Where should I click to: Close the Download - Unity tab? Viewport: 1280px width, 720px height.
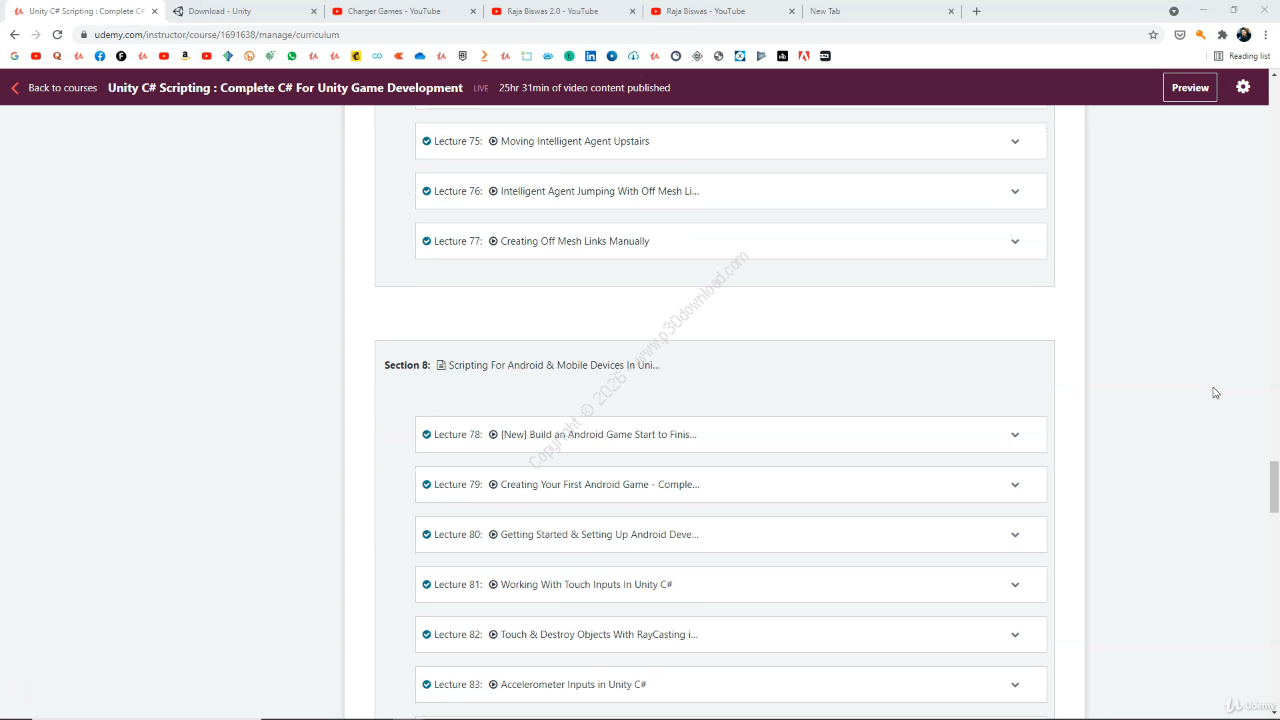click(314, 11)
